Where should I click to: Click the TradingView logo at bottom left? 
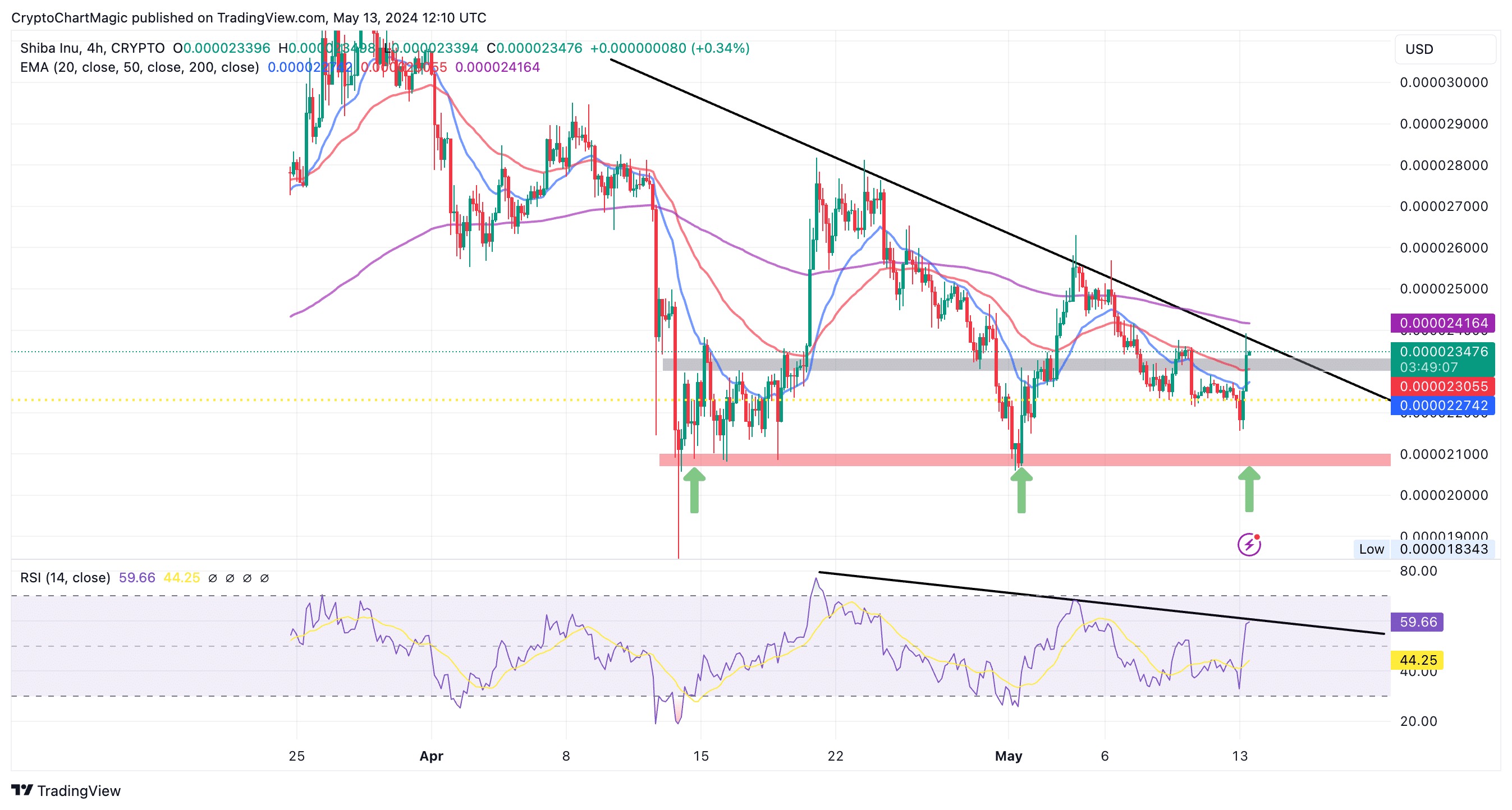point(66,790)
